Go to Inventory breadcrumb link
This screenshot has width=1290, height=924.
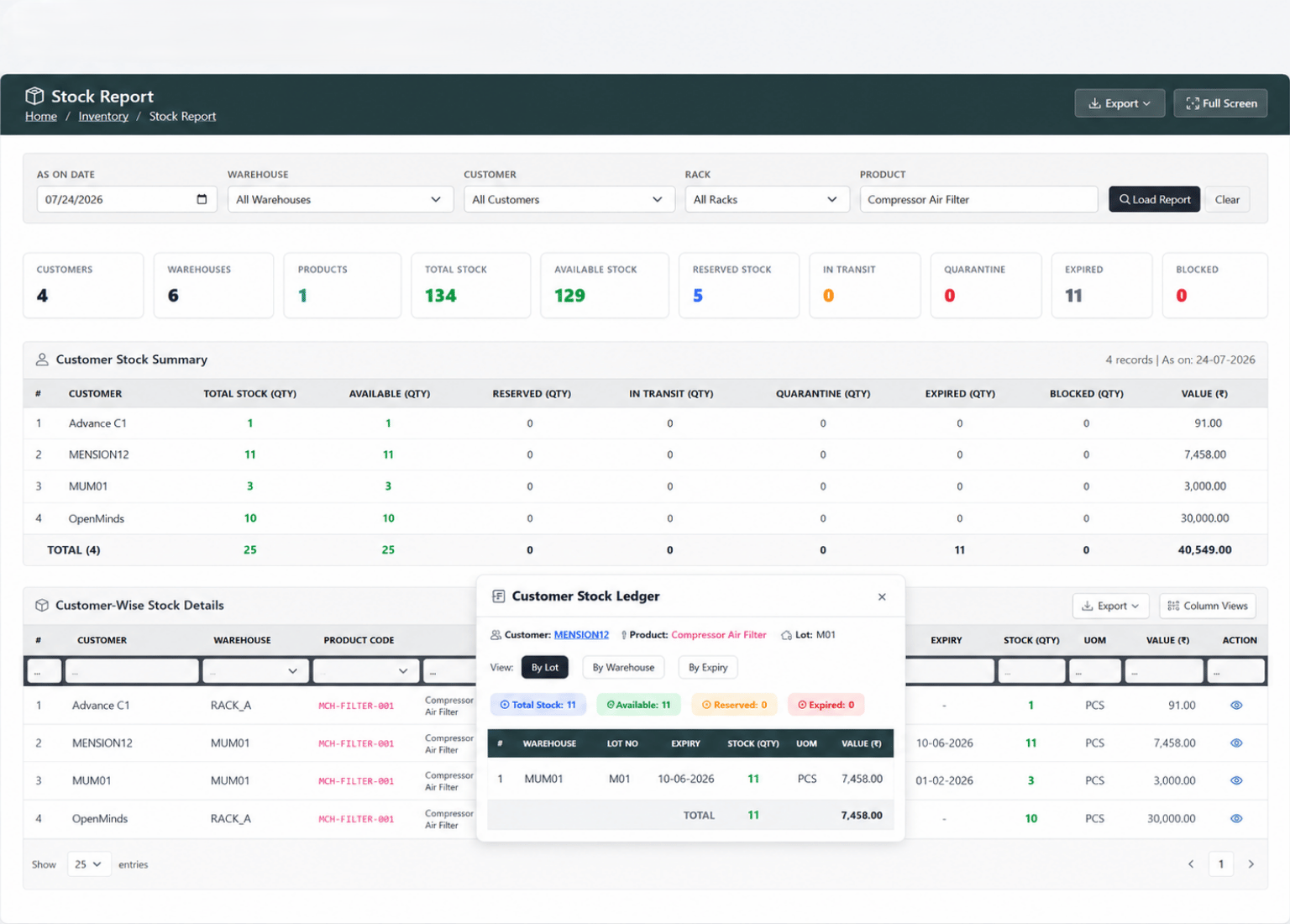(103, 117)
